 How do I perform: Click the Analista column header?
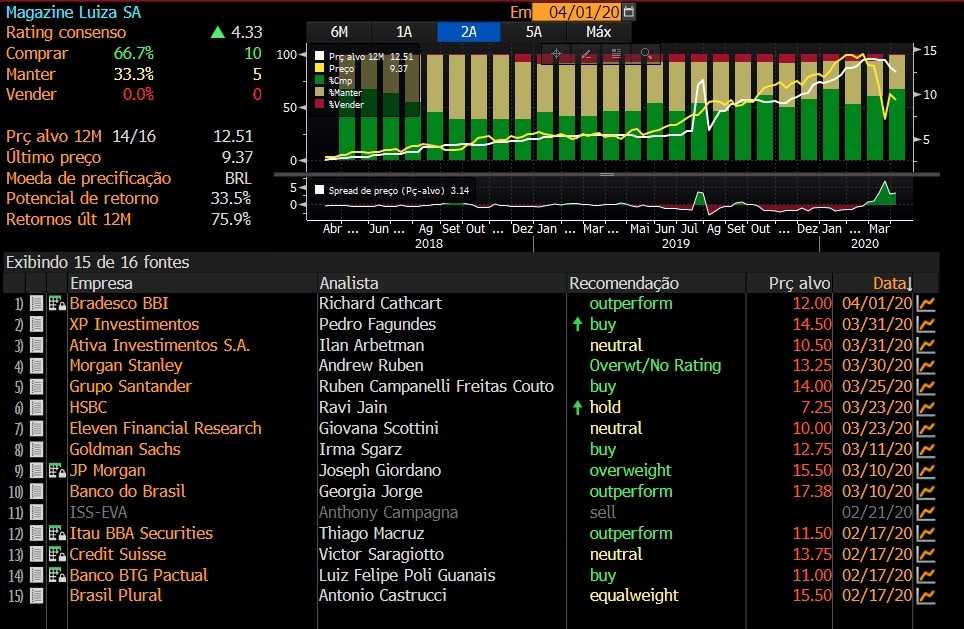tap(349, 283)
